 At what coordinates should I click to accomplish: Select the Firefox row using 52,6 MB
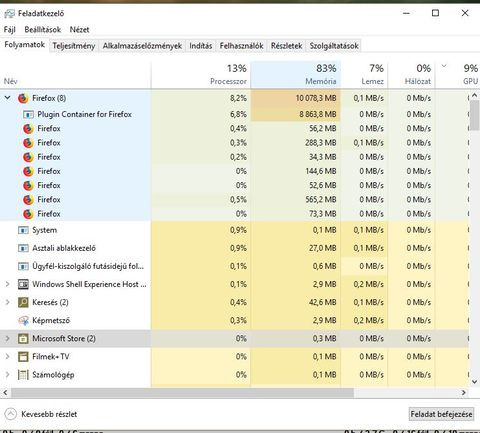tap(234, 185)
